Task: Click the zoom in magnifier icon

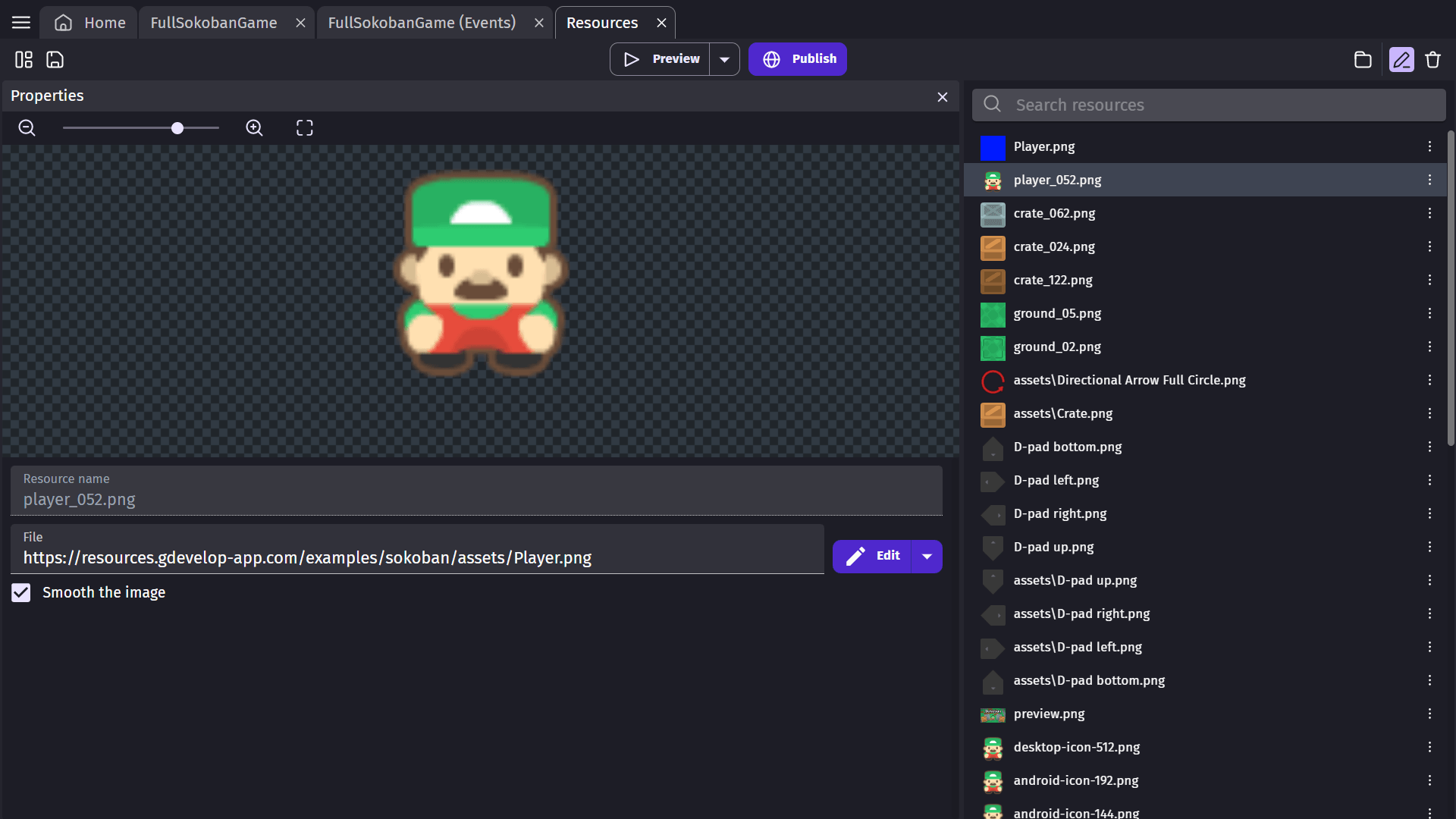Action: pyautogui.click(x=254, y=128)
